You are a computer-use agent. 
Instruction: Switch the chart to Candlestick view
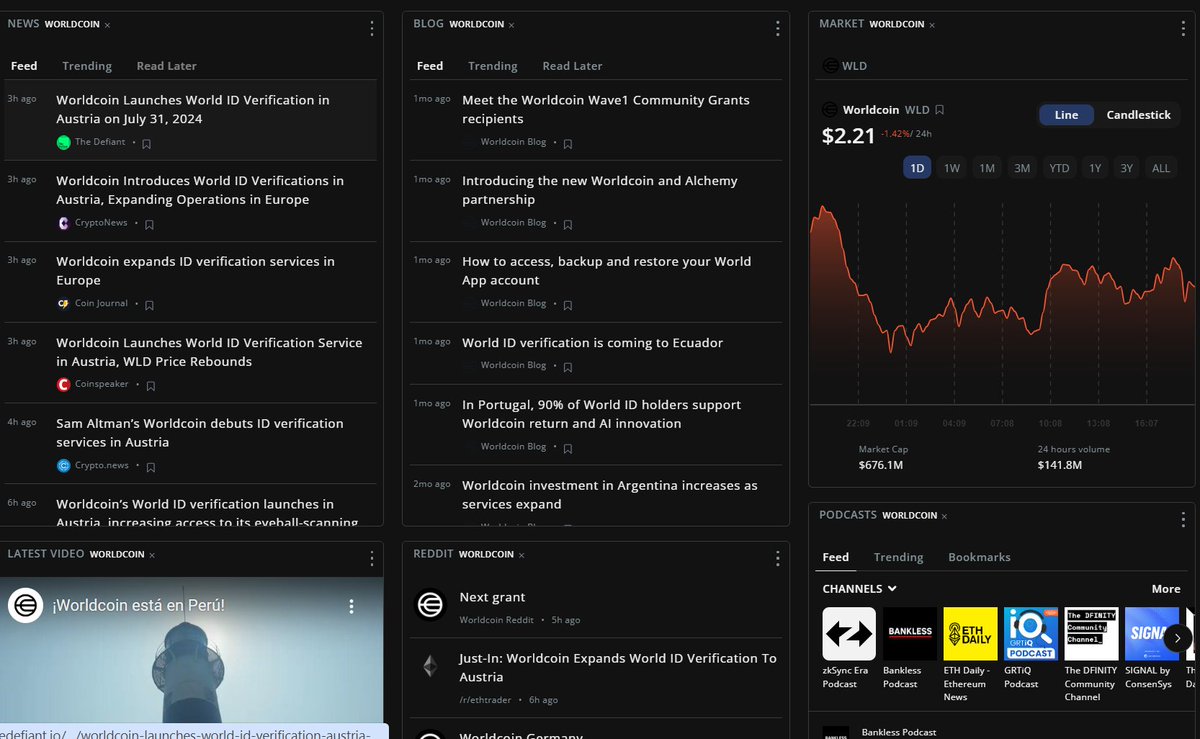[1139, 114]
